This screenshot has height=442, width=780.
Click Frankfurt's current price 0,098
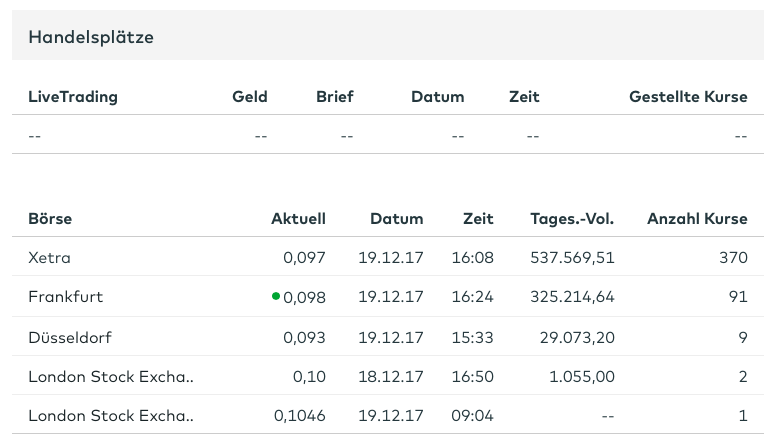pos(304,297)
